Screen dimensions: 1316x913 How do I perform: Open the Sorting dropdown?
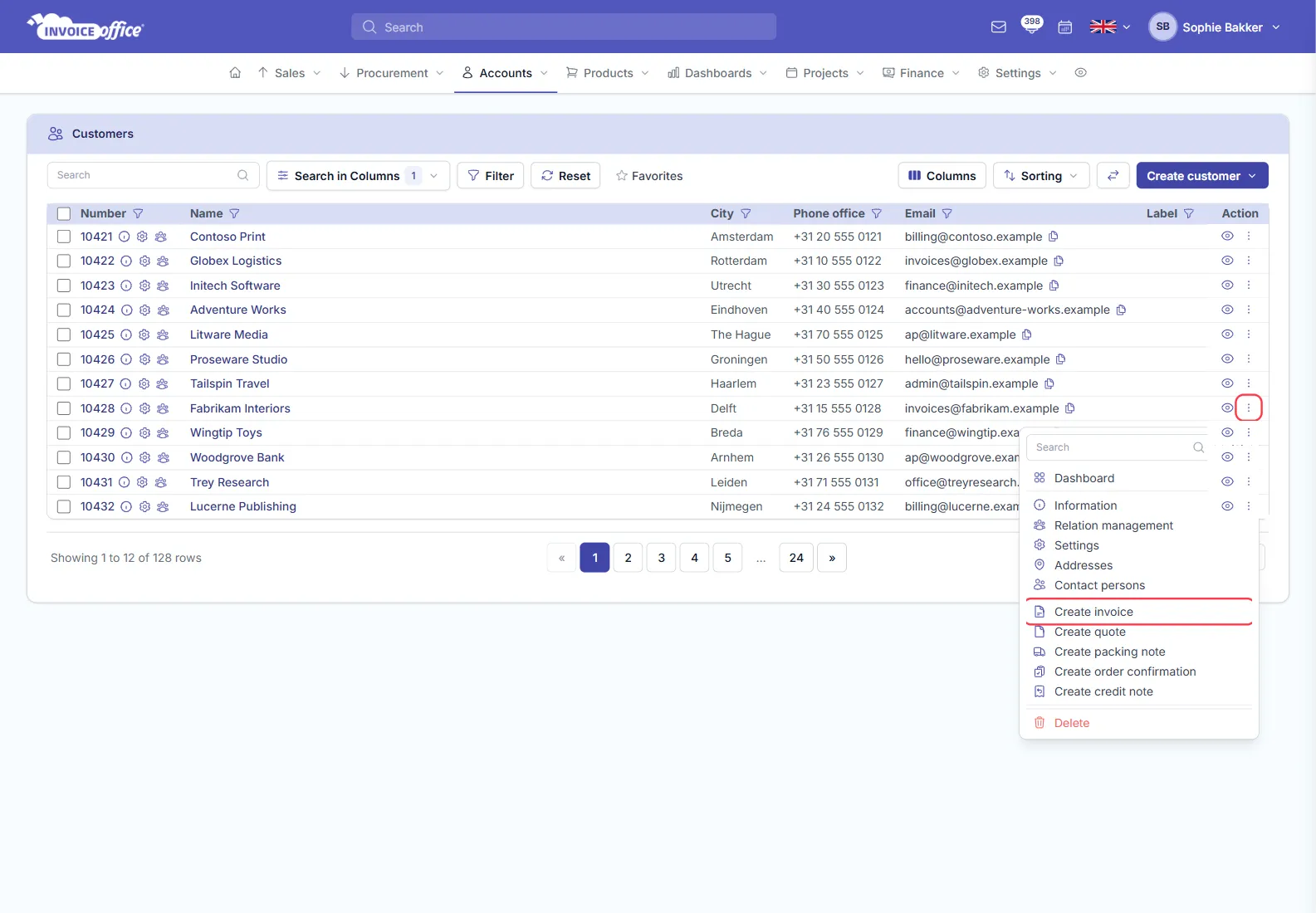[1041, 175]
